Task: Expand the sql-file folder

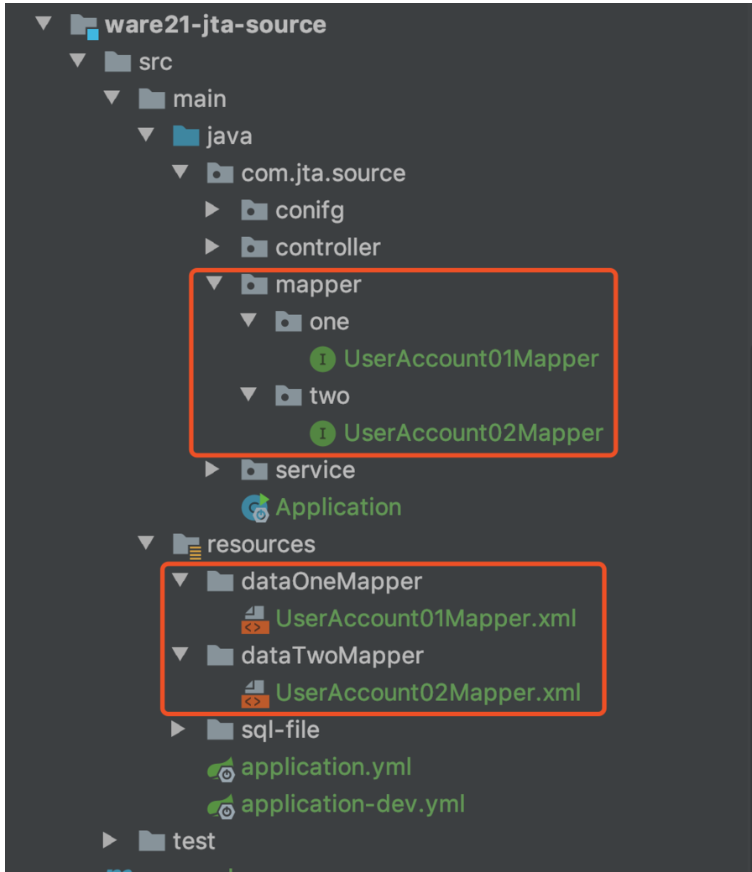Action: [179, 730]
